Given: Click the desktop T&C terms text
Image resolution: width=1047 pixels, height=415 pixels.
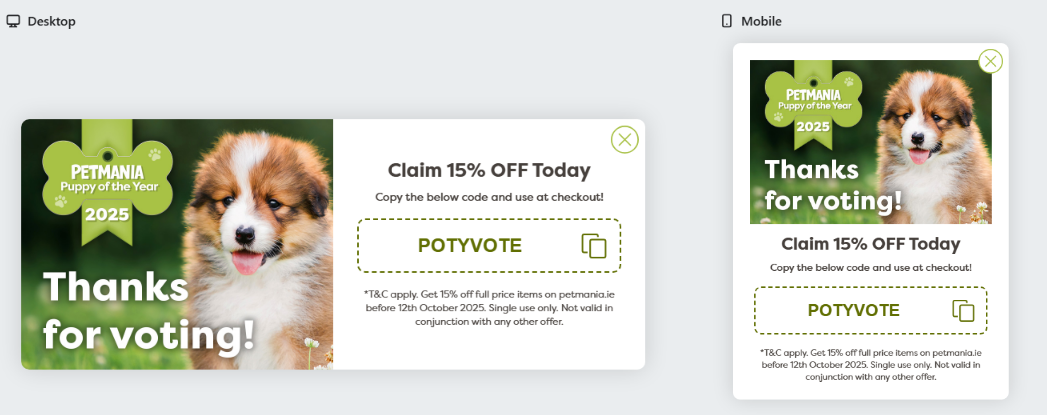Looking at the screenshot, I should [489, 307].
